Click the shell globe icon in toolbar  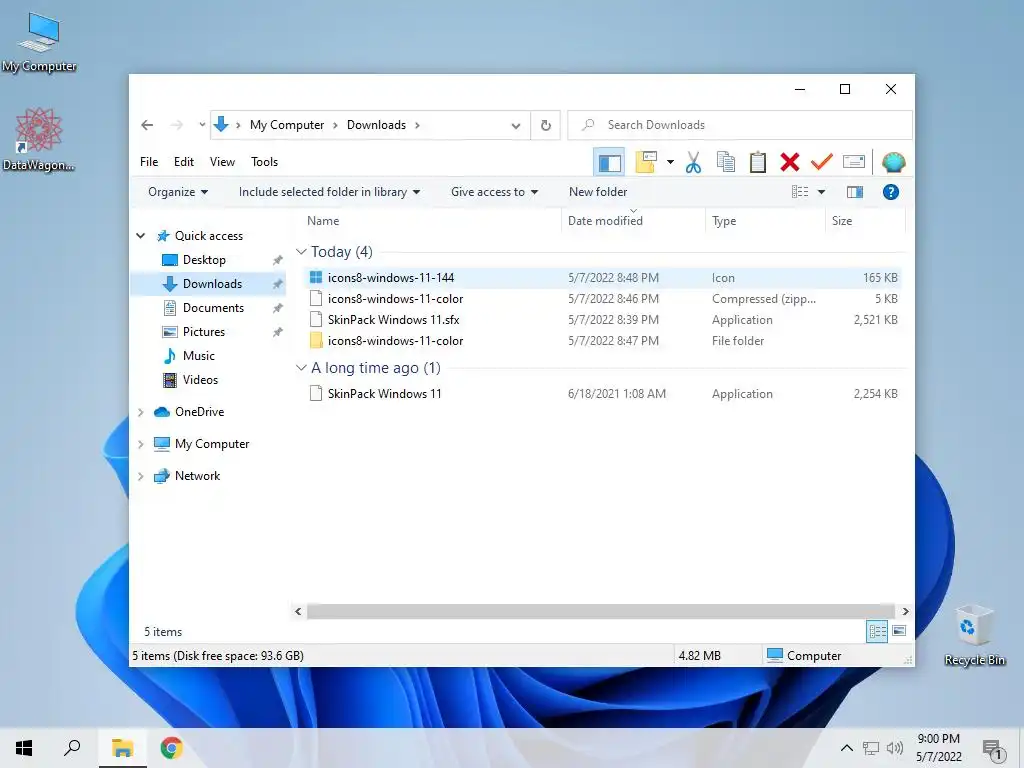(x=893, y=162)
